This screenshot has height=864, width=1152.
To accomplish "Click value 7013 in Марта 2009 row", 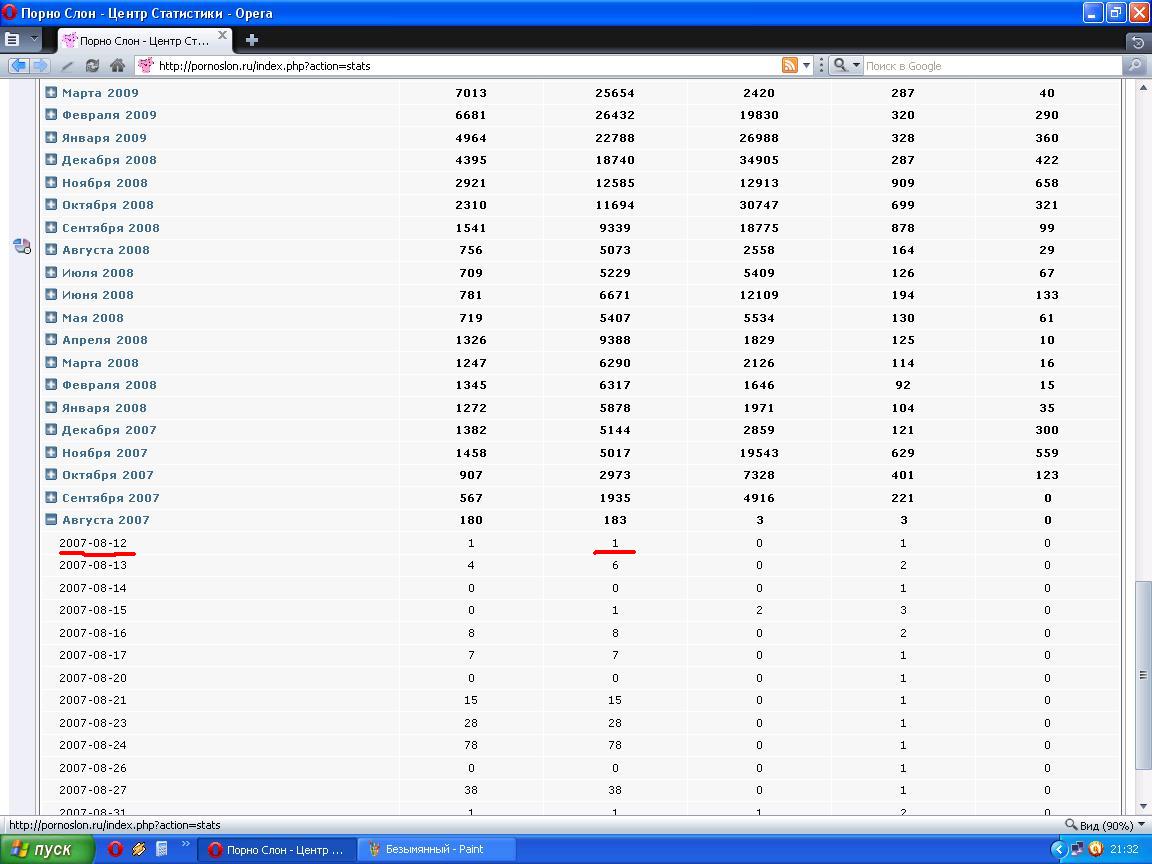I will 471,93.
